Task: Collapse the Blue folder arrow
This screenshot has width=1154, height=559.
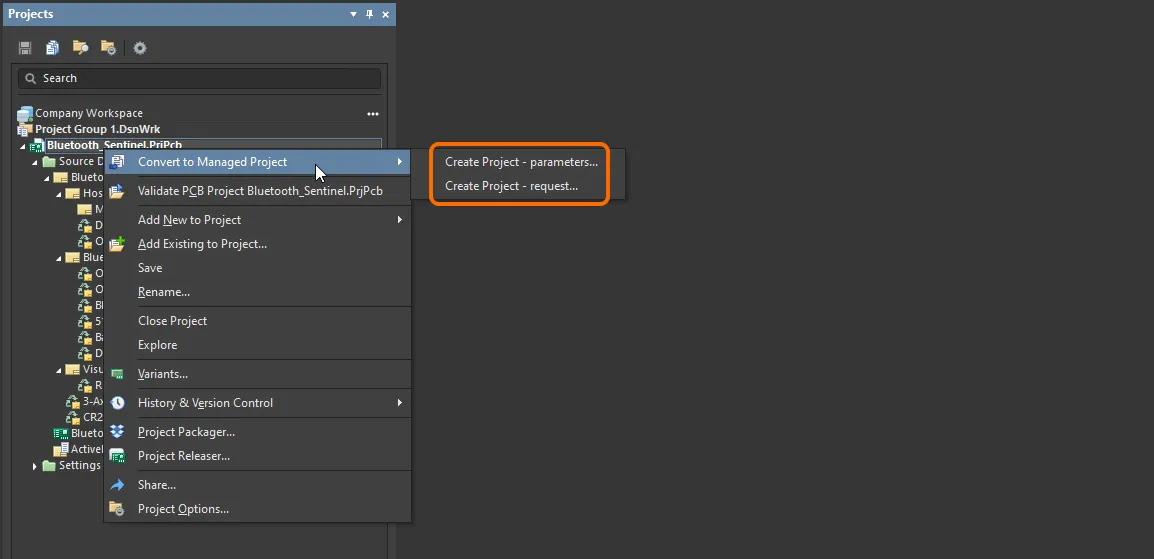Action: coord(58,258)
